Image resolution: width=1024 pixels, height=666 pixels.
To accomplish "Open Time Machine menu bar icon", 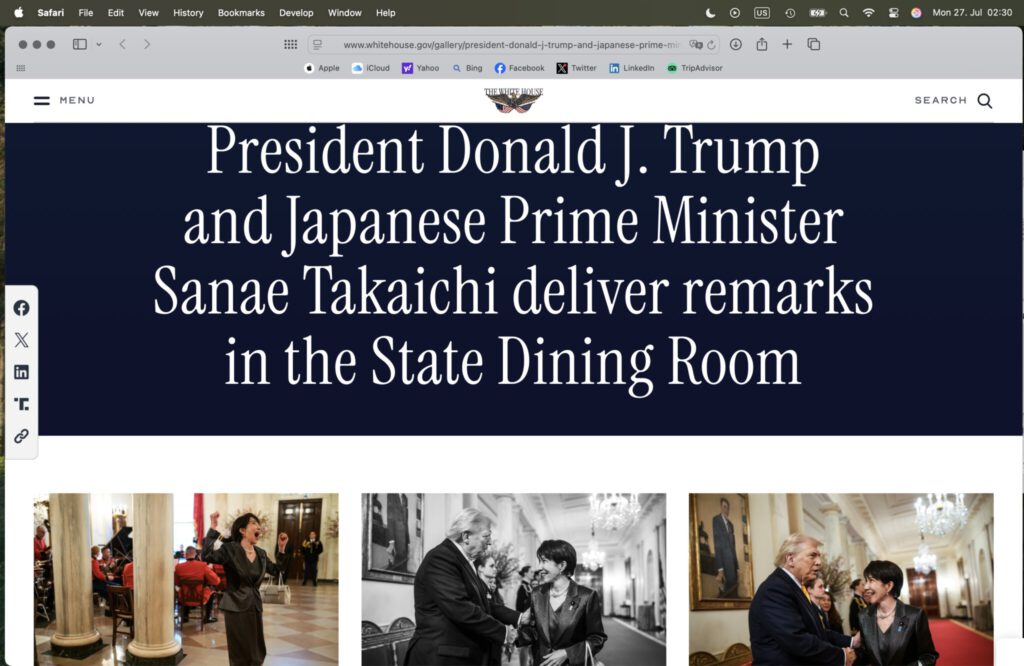I will click(x=790, y=12).
